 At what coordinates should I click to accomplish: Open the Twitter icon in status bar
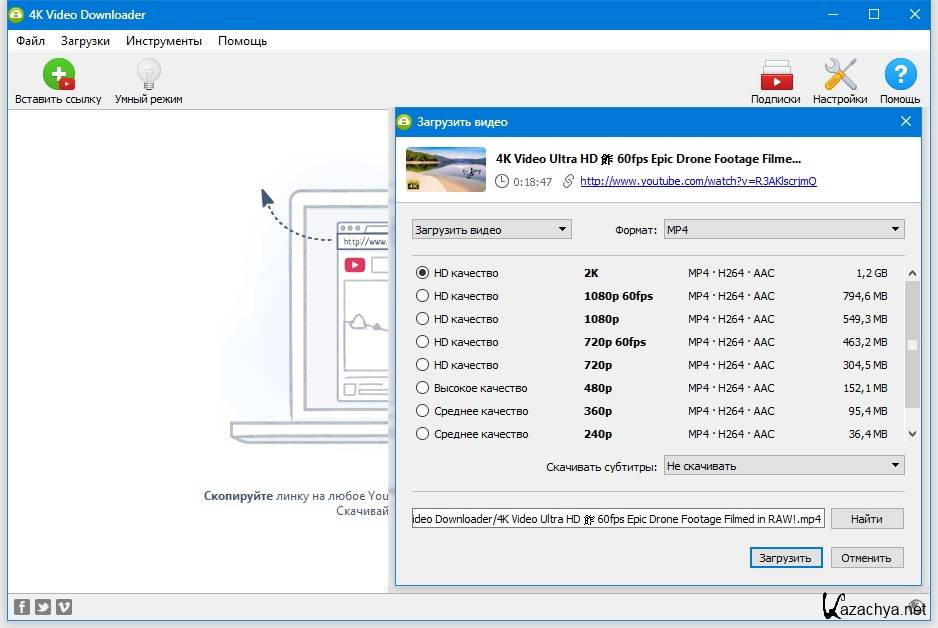coord(43,606)
